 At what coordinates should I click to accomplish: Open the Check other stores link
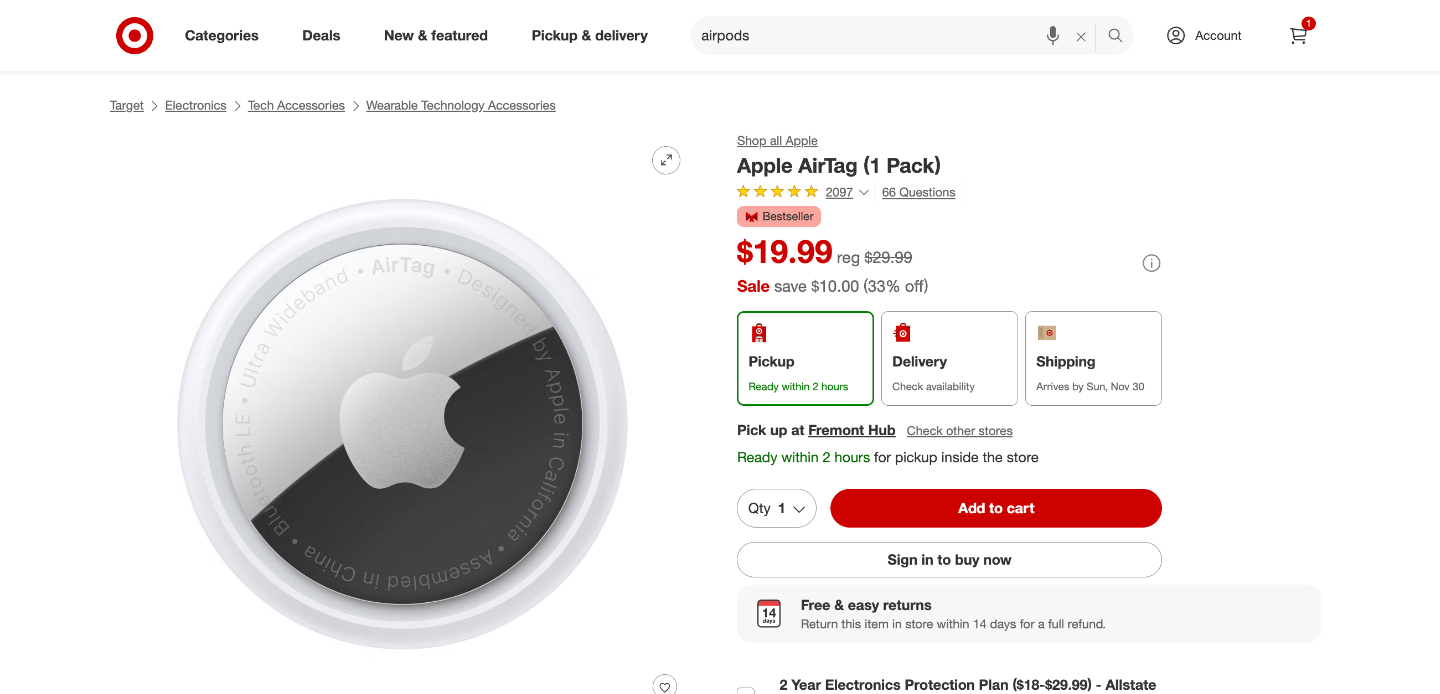tap(959, 431)
